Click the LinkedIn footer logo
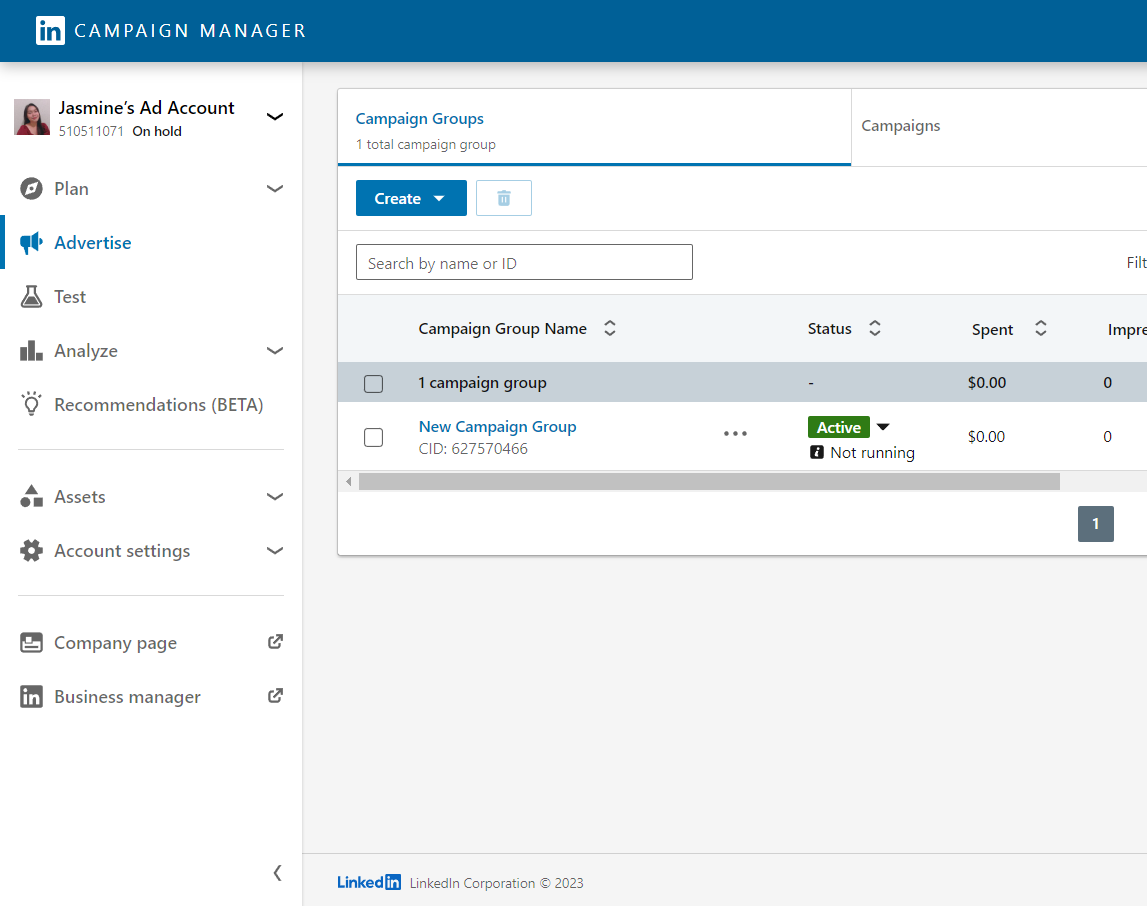 [x=369, y=883]
